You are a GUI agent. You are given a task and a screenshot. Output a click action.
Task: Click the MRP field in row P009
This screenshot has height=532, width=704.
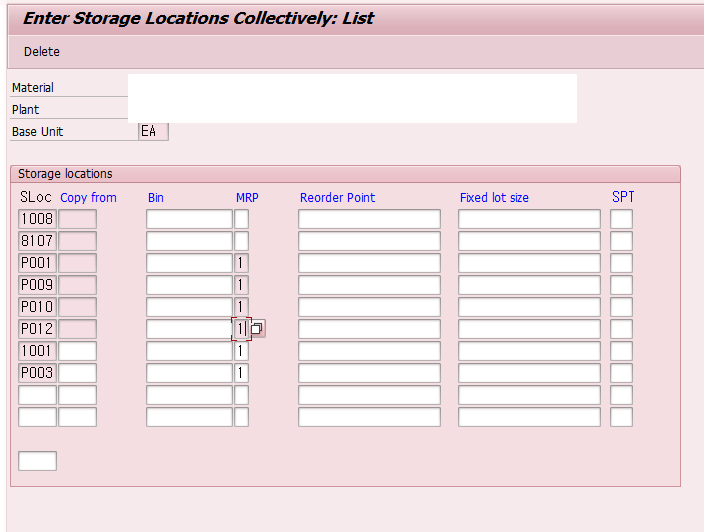tap(242, 285)
